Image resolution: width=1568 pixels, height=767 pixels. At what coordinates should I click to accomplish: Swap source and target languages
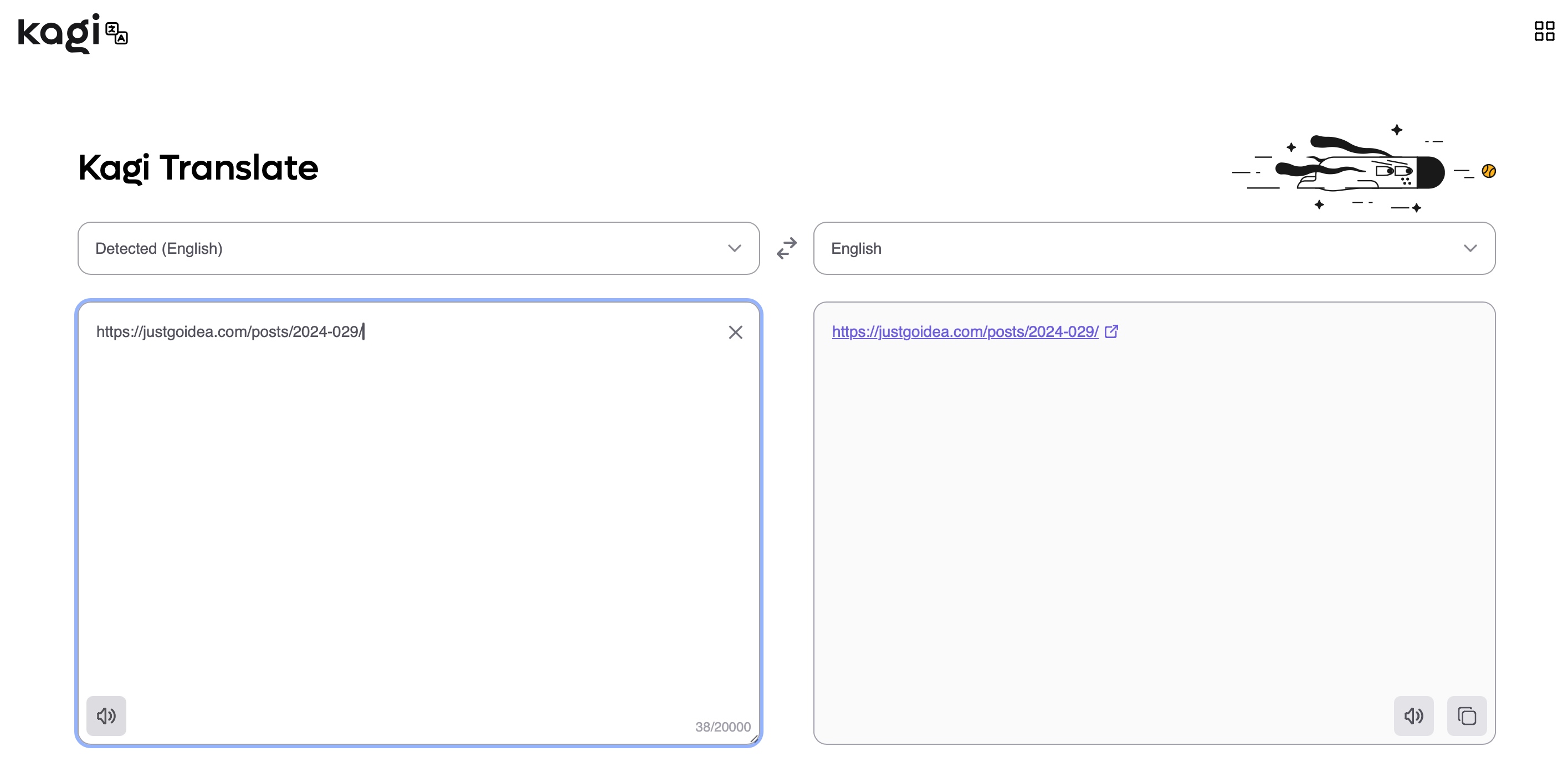coord(786,248)
